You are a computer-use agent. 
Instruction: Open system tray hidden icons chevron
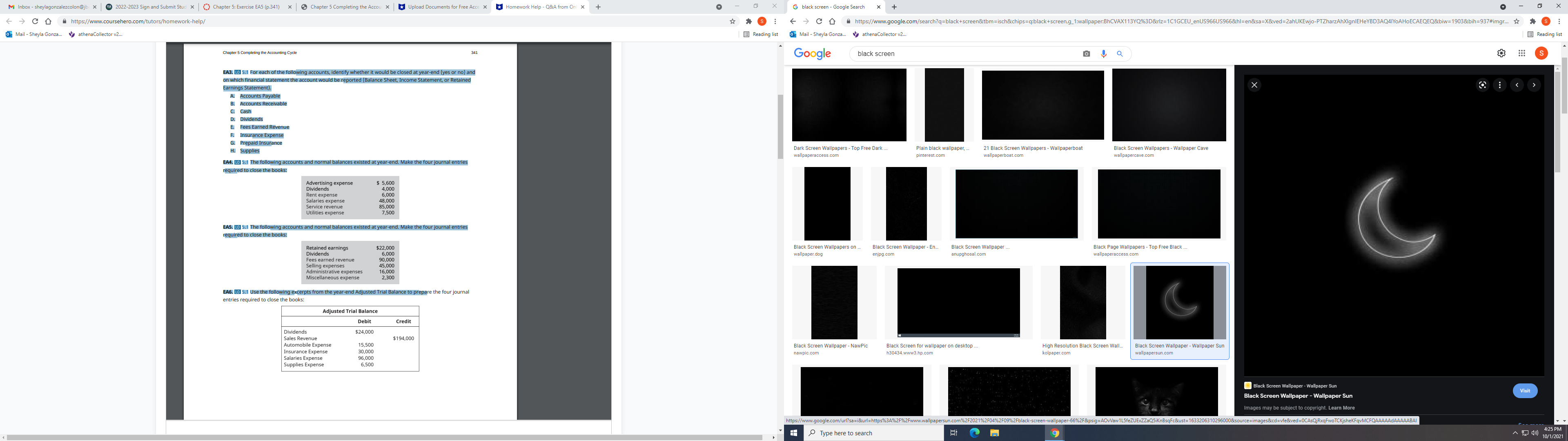[x=1515, y=433]
